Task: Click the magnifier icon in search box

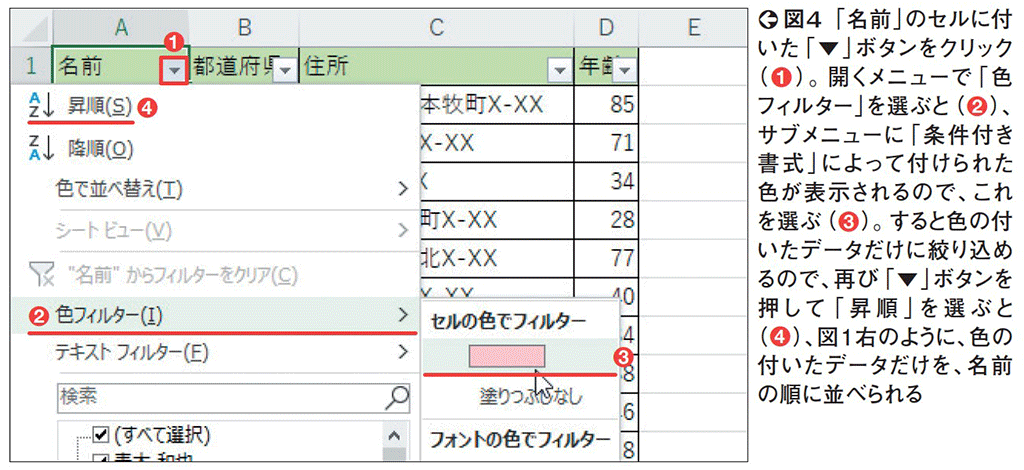Action: 396,398
